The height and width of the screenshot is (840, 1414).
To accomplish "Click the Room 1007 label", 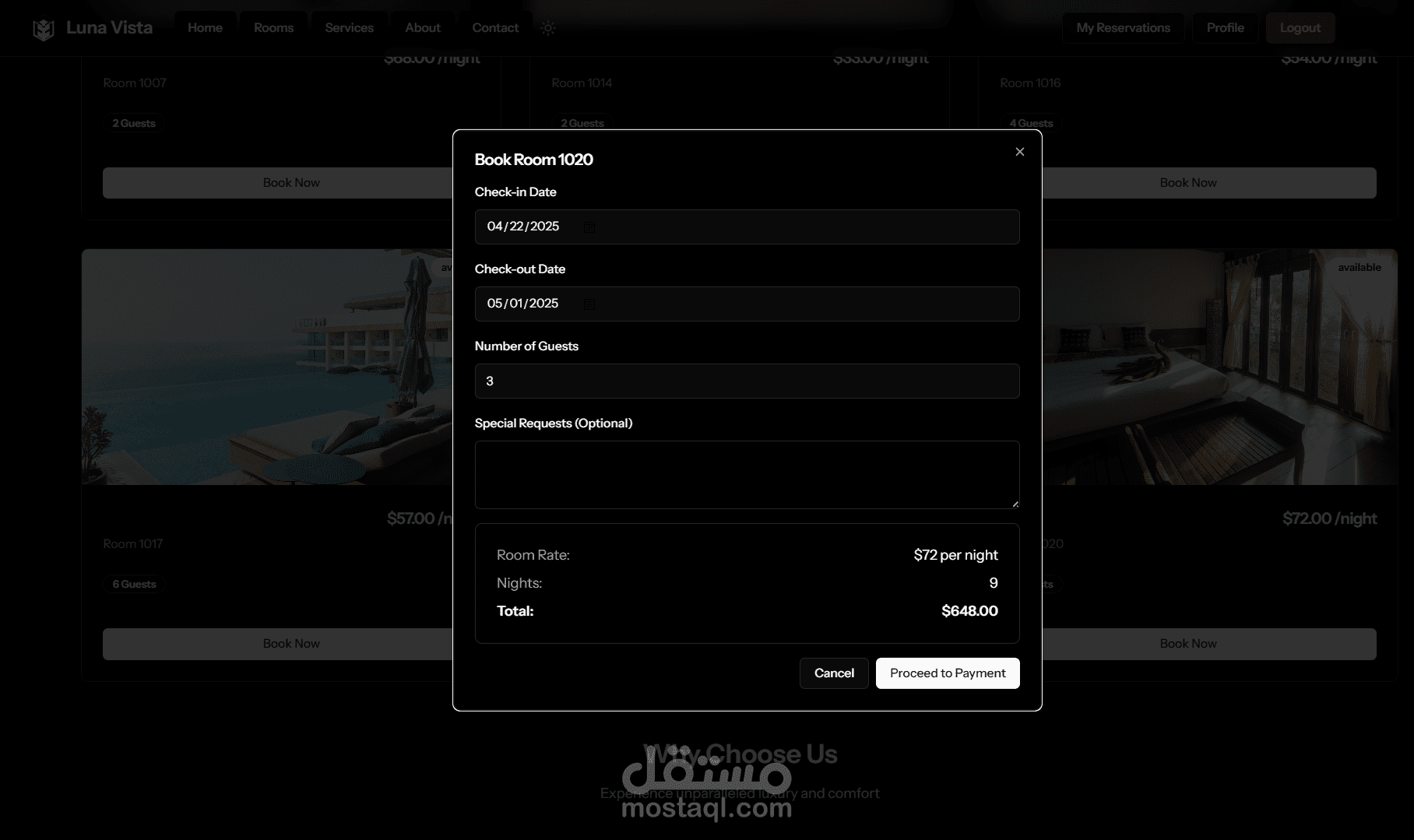I will point(135,83).
